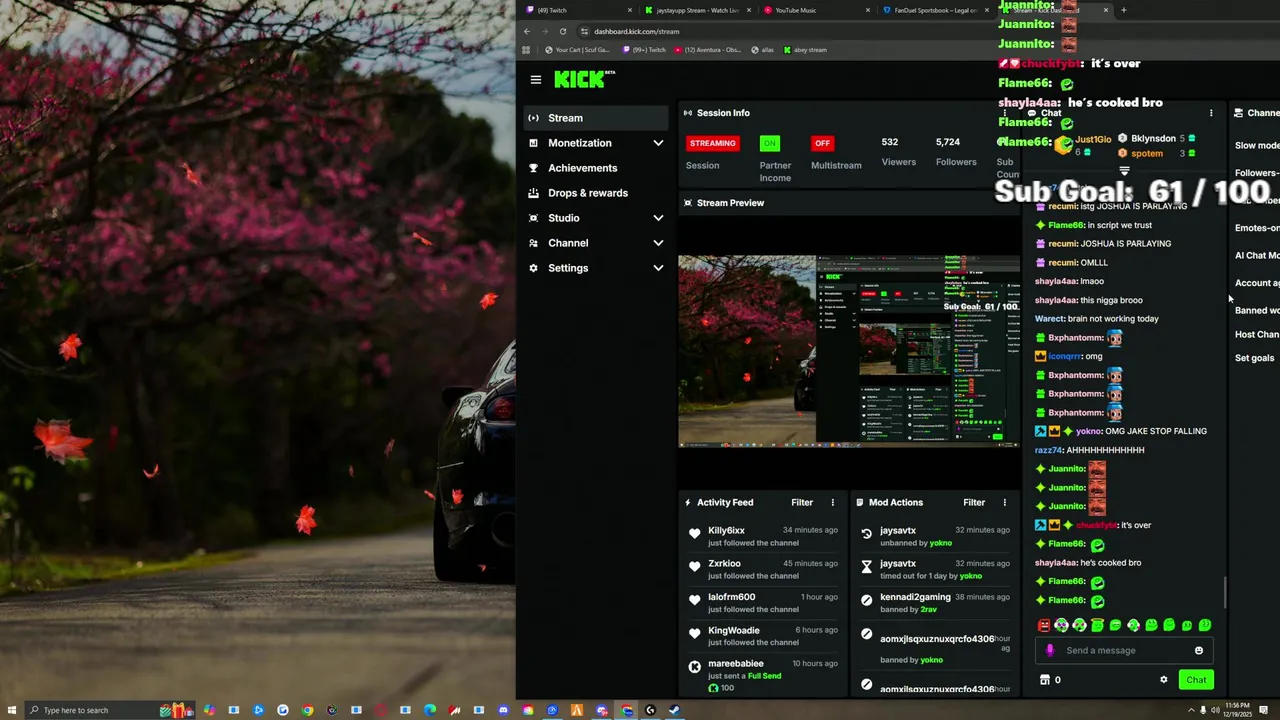Image resolution: width=1280 pixels, height=720 pixels.
Task: Click ban icon for kennadi2gaming entry
Action: pyautogui.click(x=867, y=600)
